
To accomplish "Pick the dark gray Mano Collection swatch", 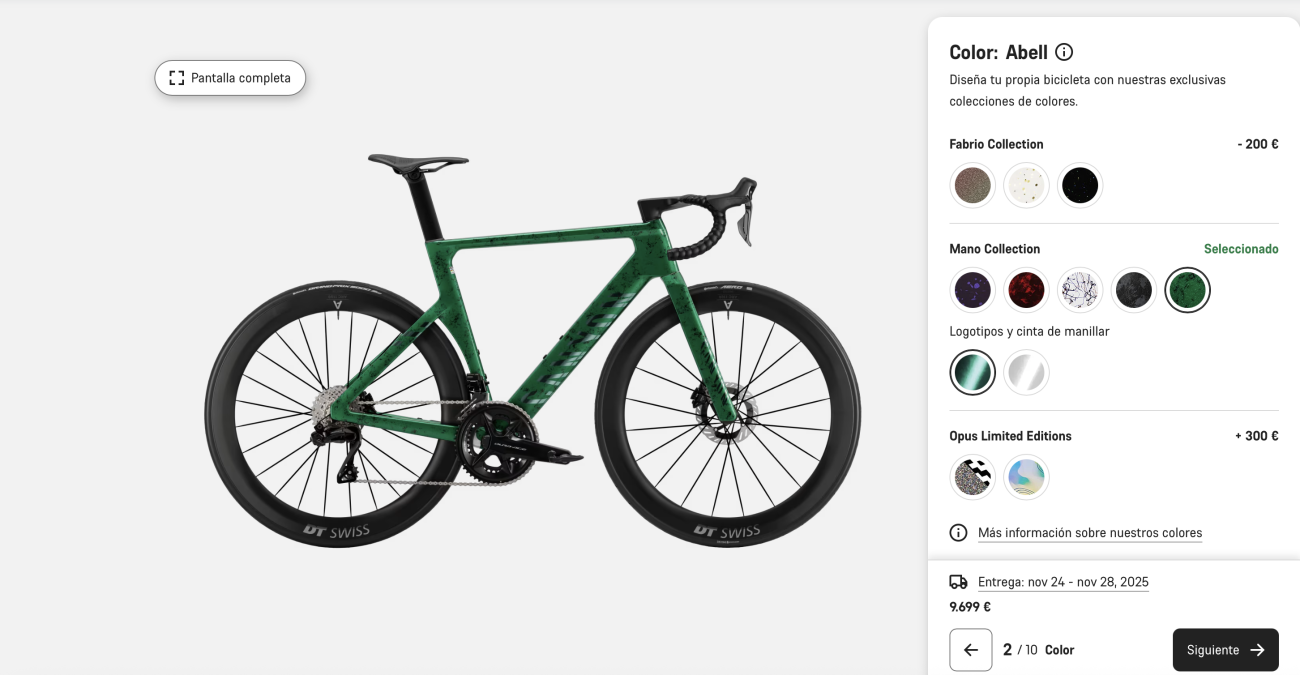I will [x=1134, y=290].
